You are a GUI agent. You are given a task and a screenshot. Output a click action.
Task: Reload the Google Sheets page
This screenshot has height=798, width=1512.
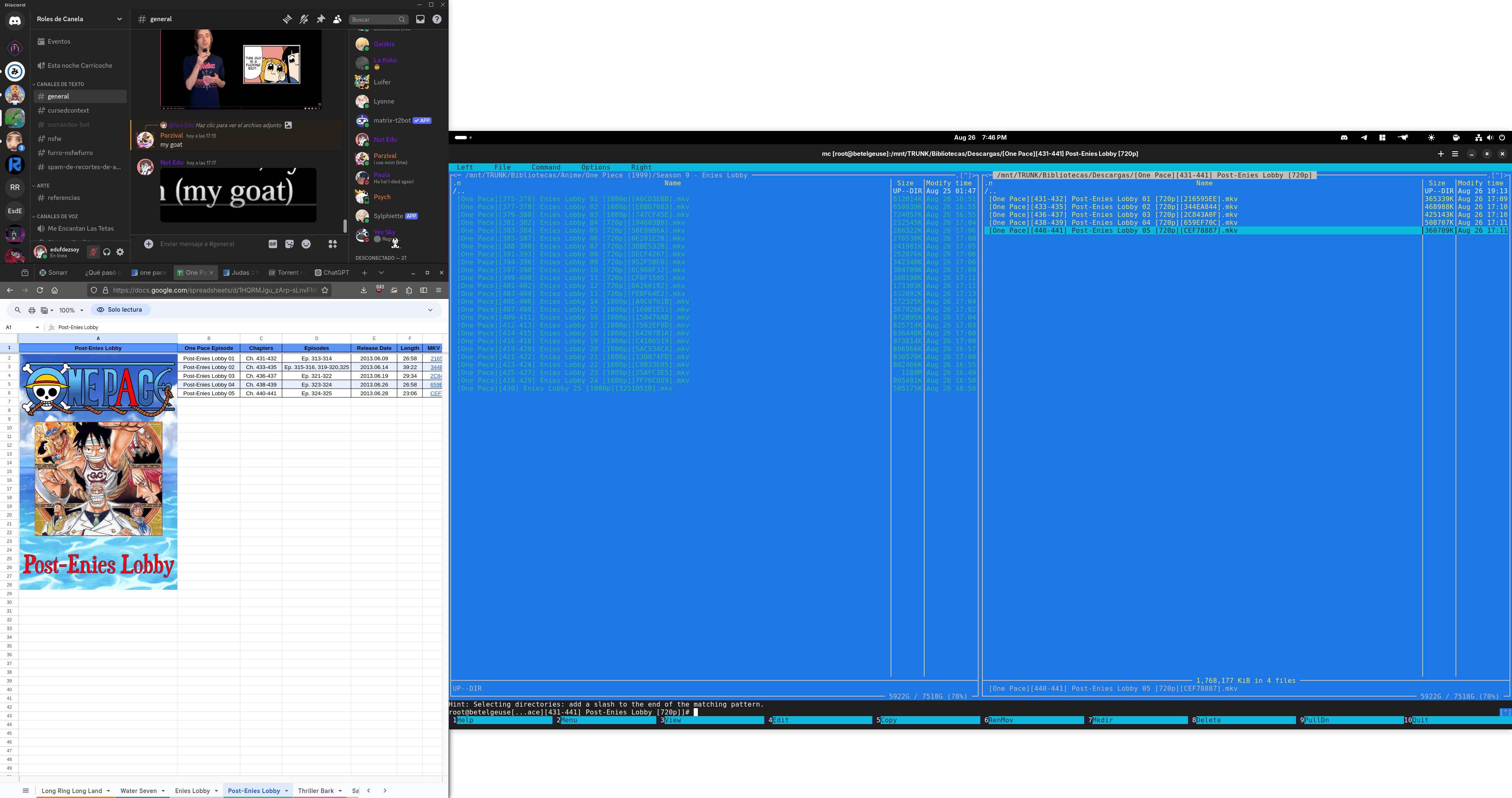coord(40,290)
